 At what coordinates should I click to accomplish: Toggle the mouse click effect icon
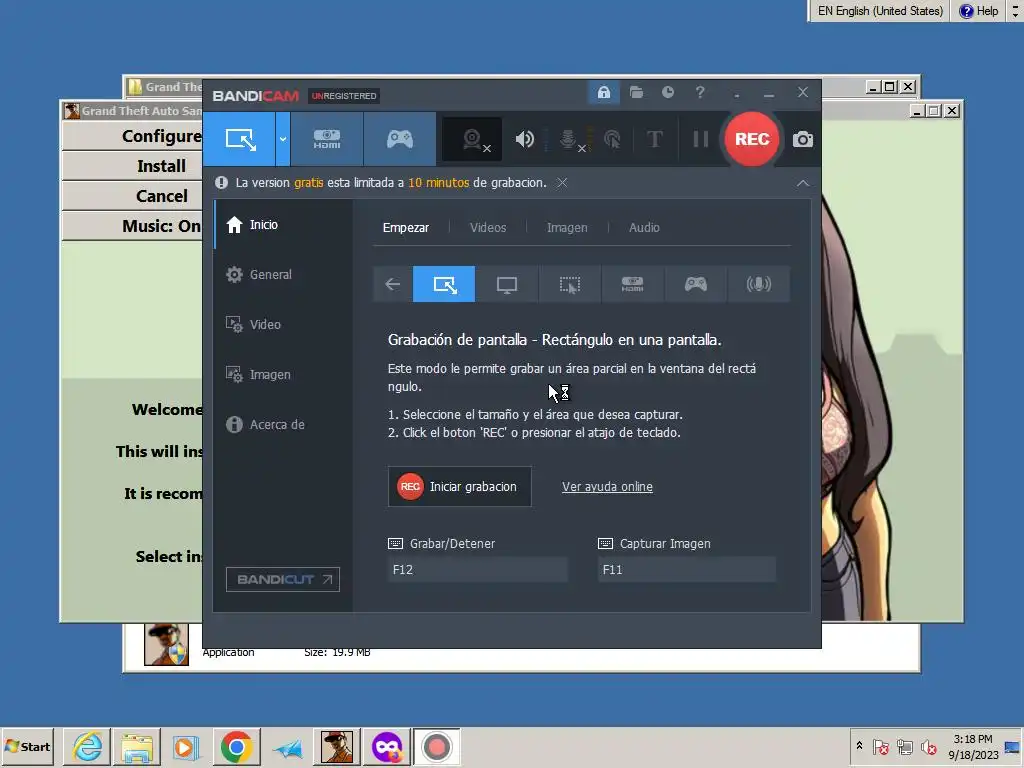pyautogui.click(x=612, y=139)
